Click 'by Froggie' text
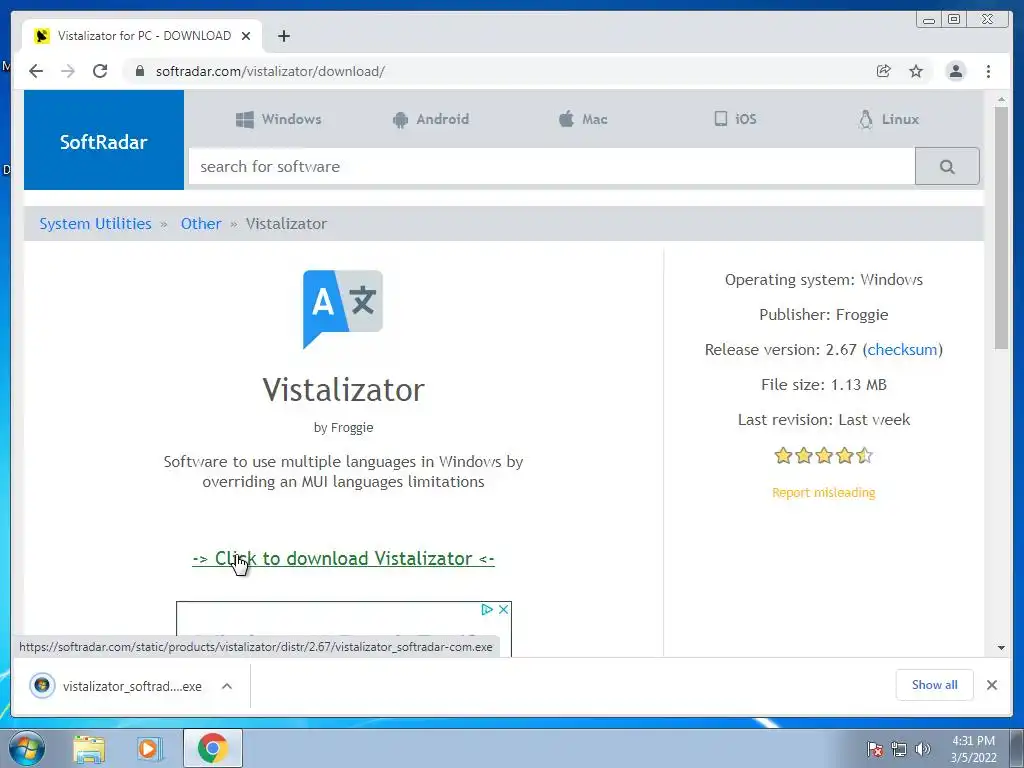1024x768 pixels. pos(344,428)
